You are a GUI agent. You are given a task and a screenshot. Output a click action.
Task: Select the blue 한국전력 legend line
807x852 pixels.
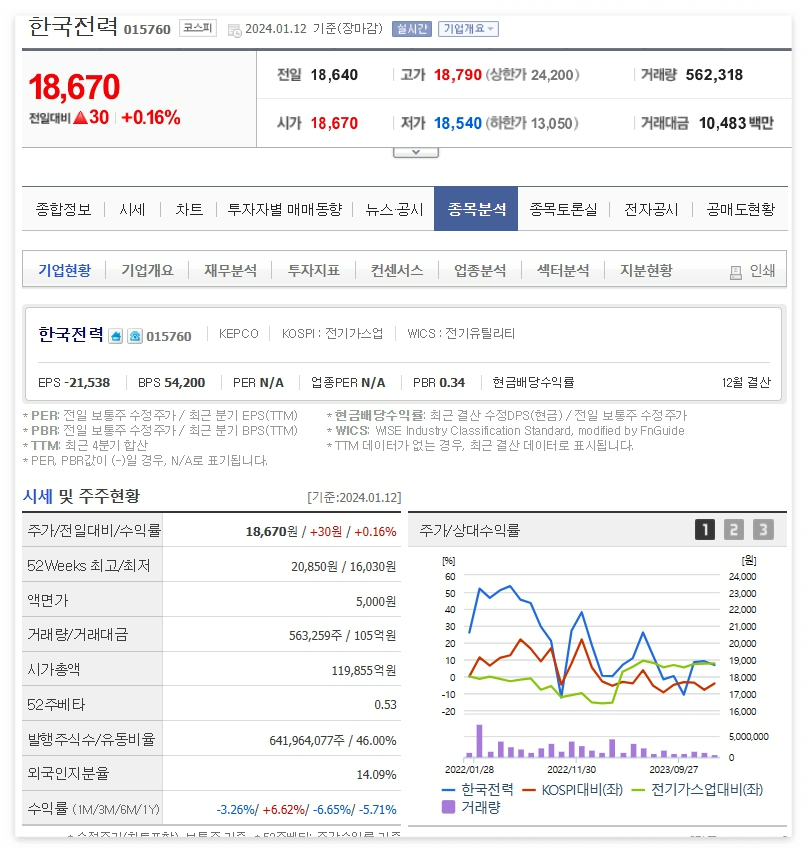[448, 790]
